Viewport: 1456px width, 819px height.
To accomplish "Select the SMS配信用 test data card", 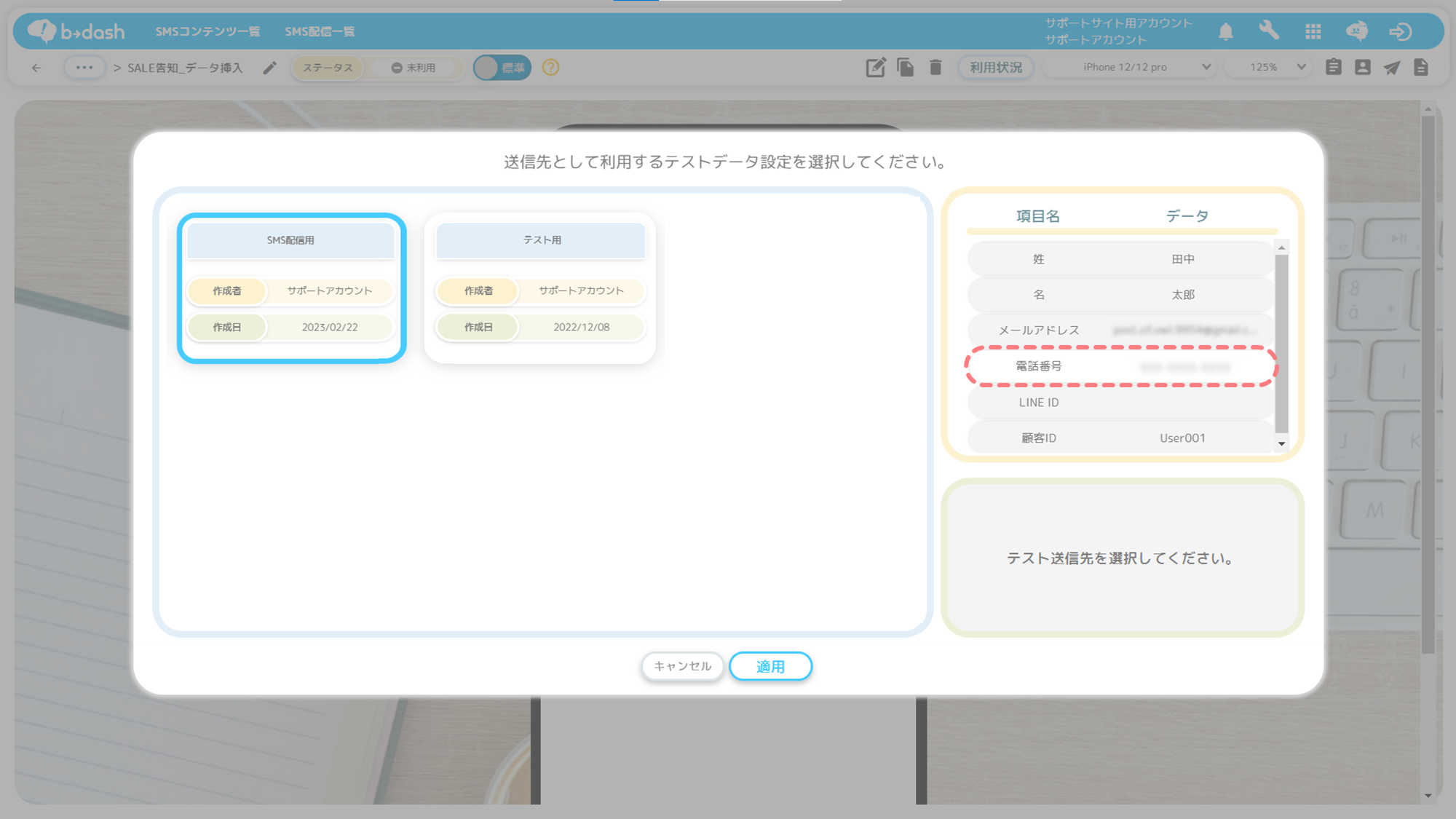I will pos(291,288).
